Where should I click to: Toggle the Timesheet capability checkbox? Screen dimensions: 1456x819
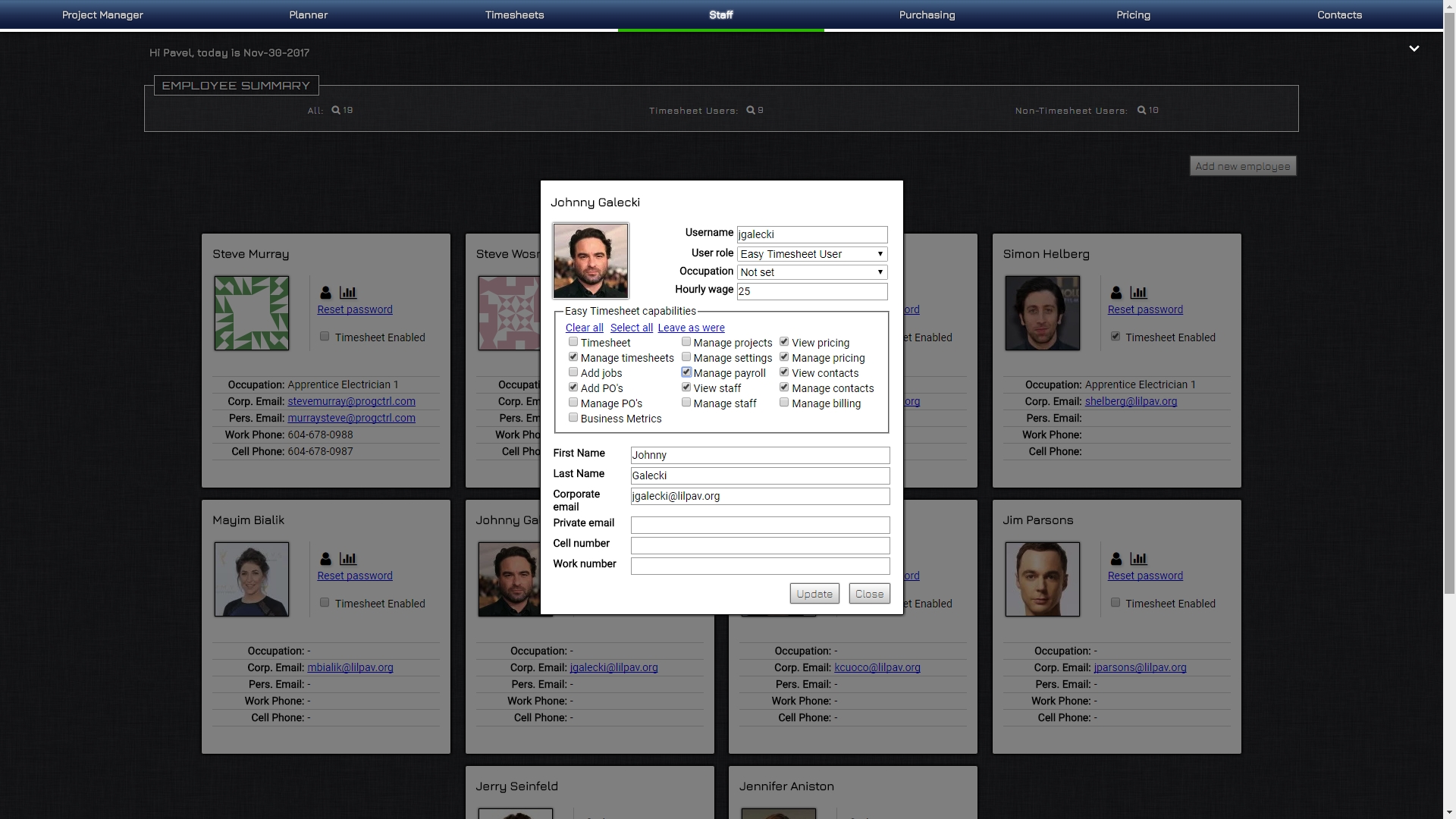[x=573, y=342]
